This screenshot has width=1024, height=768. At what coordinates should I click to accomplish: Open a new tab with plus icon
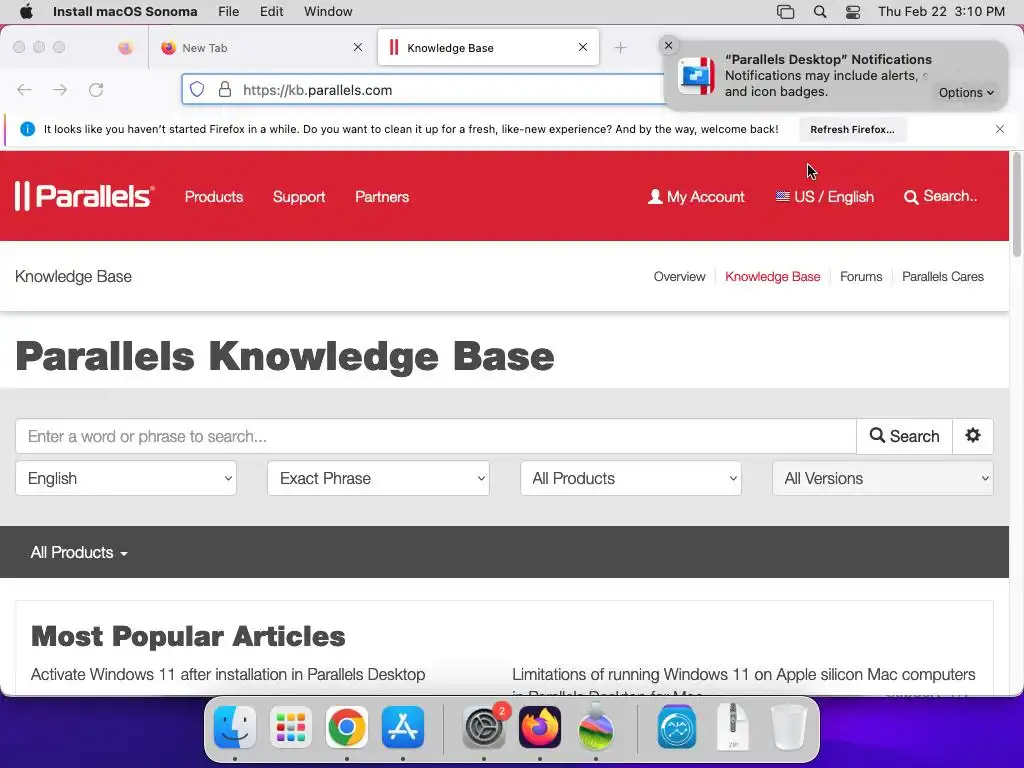click(x=620, y=48)
